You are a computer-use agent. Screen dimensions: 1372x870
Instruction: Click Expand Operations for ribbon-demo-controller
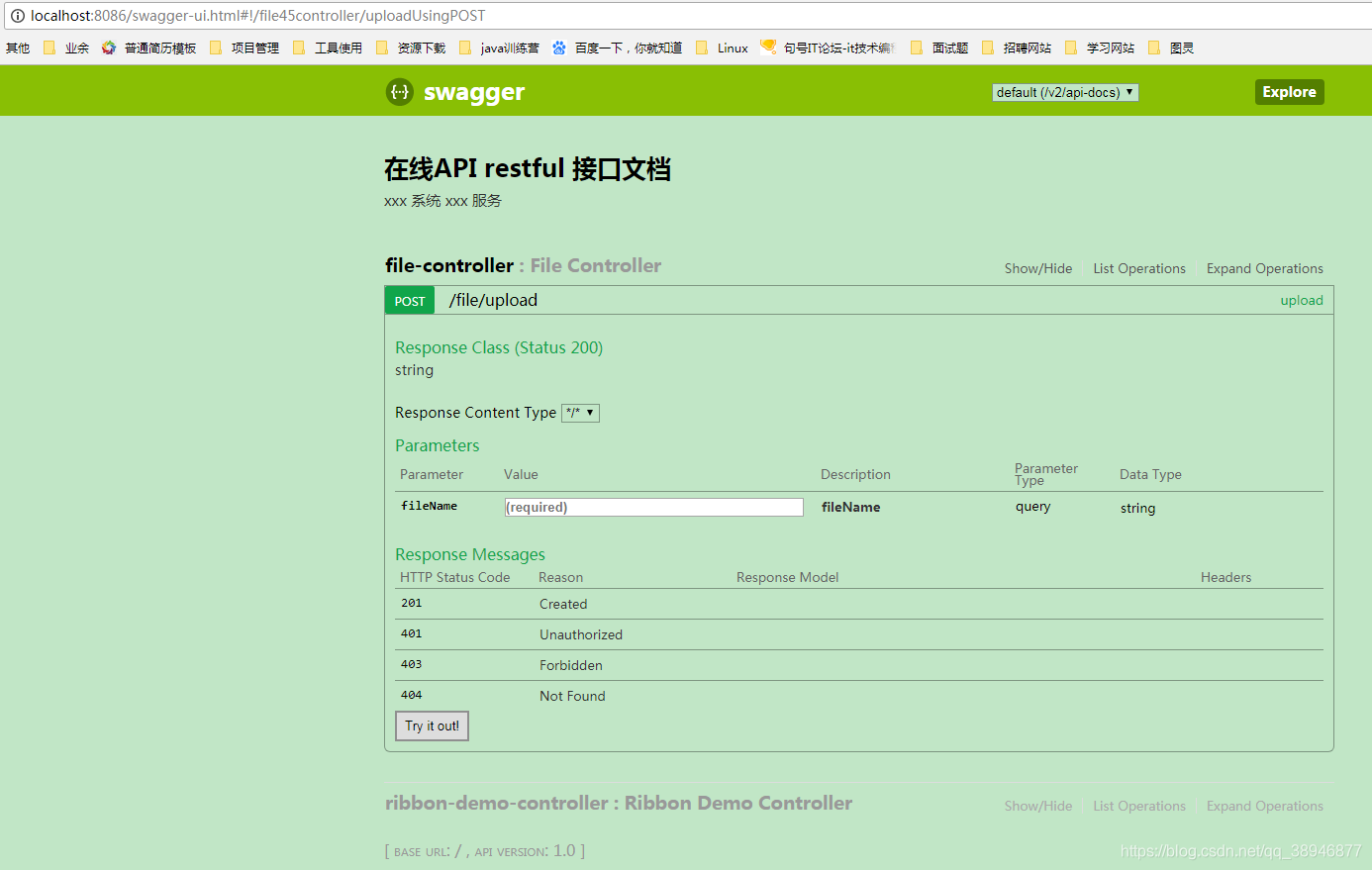click(1265, 806)
